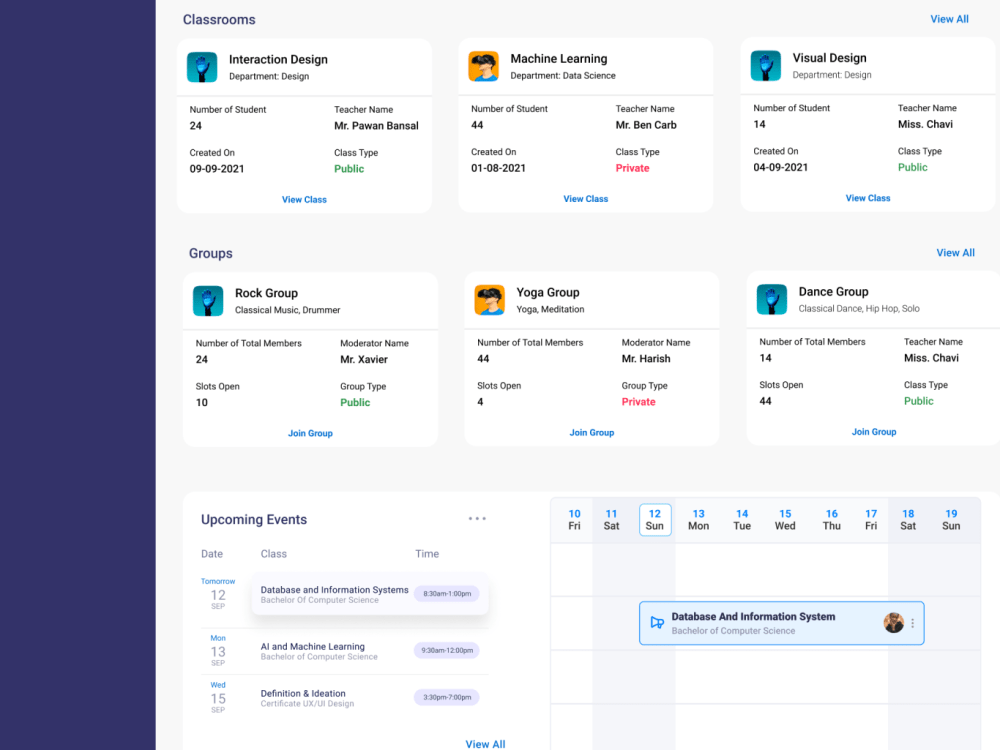Click created date 04-09-2021
The image size is (1000, 750).
[780, 167]
